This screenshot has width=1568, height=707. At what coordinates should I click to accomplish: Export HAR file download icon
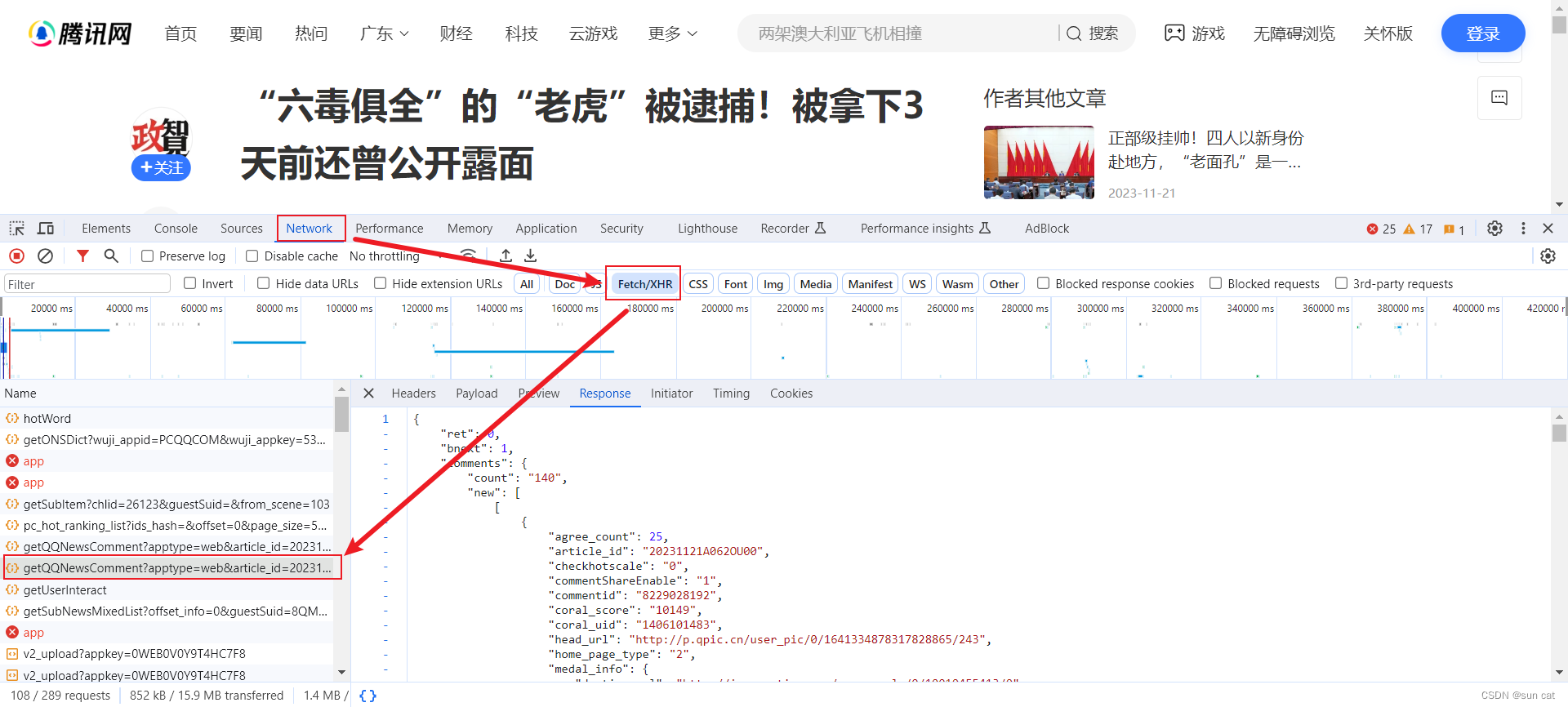click(x=531, y=256)
